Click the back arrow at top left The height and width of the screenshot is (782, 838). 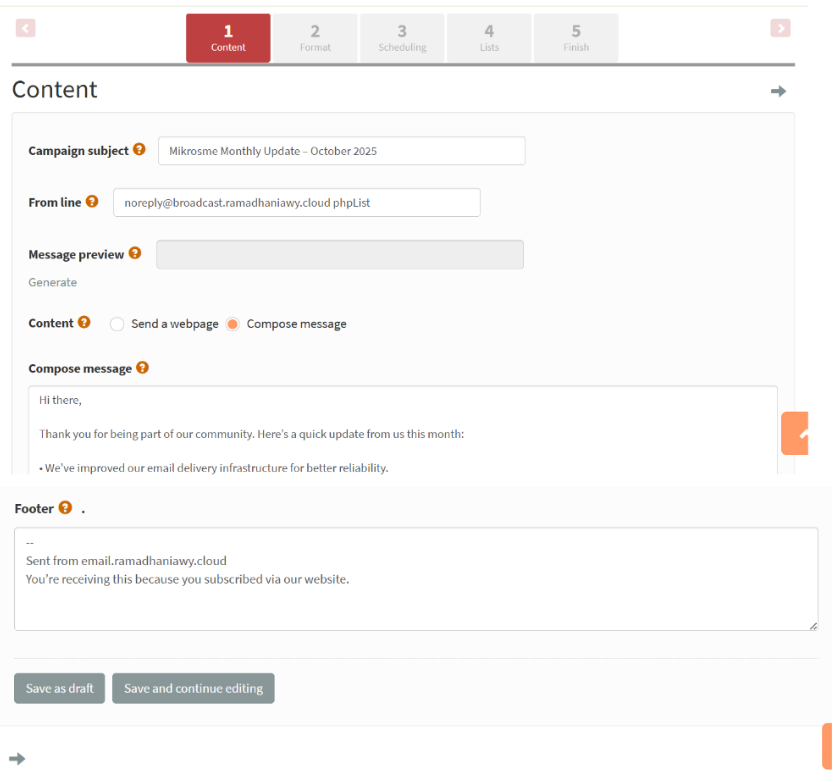(x=25, y=28)
